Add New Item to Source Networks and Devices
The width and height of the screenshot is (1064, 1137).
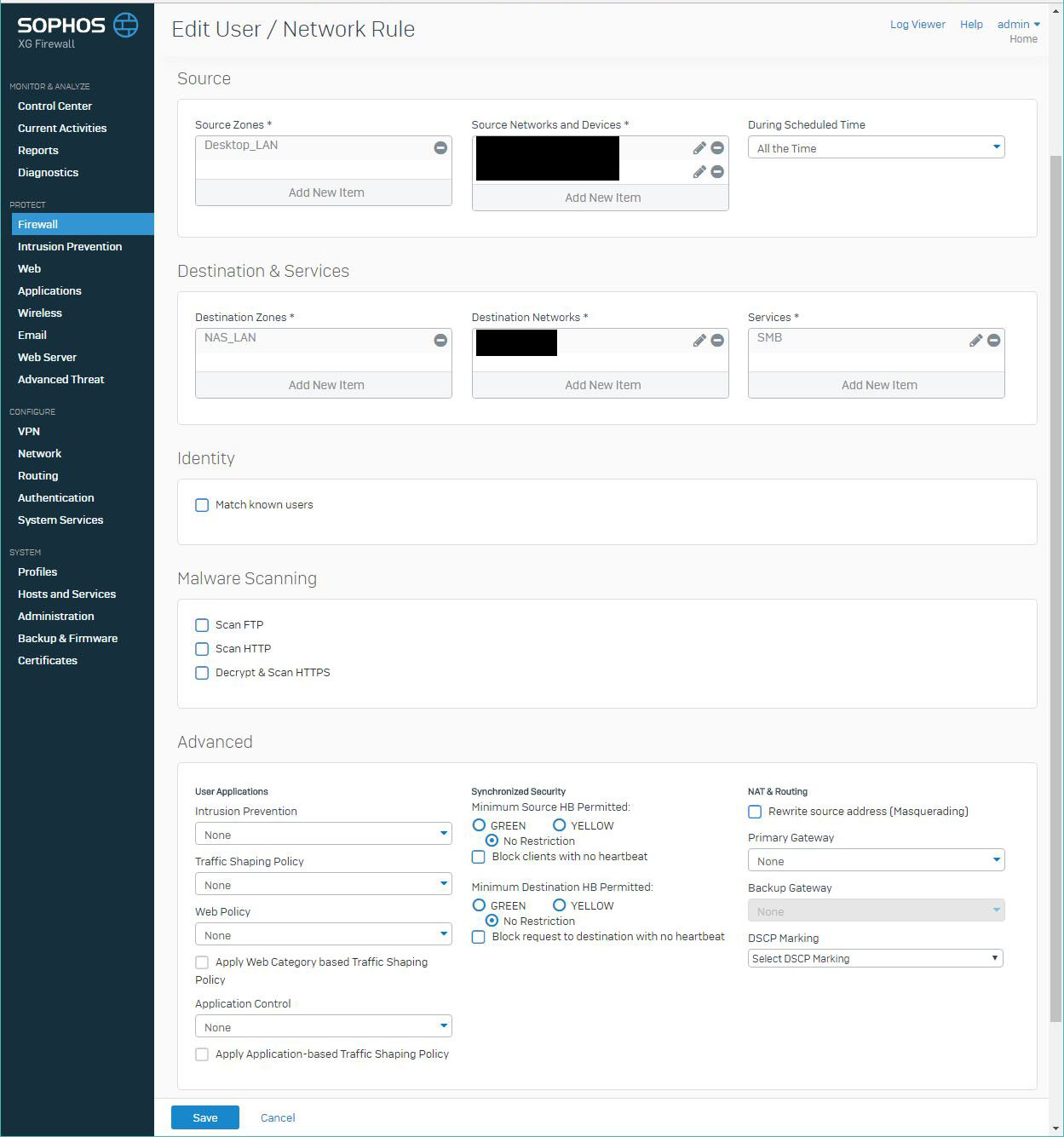(601, 198)
